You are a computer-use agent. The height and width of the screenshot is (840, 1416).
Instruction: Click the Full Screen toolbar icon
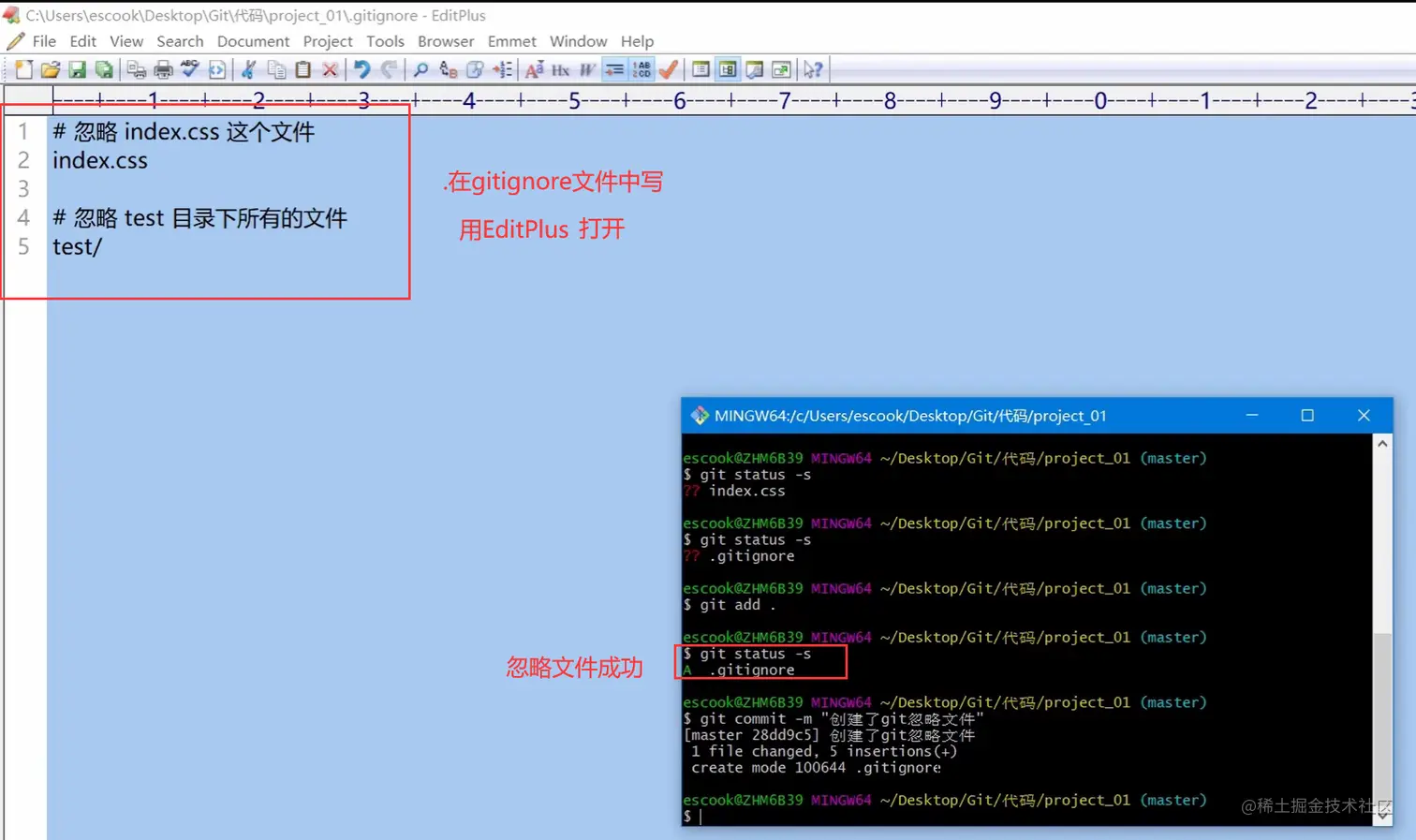coord(781,69)
